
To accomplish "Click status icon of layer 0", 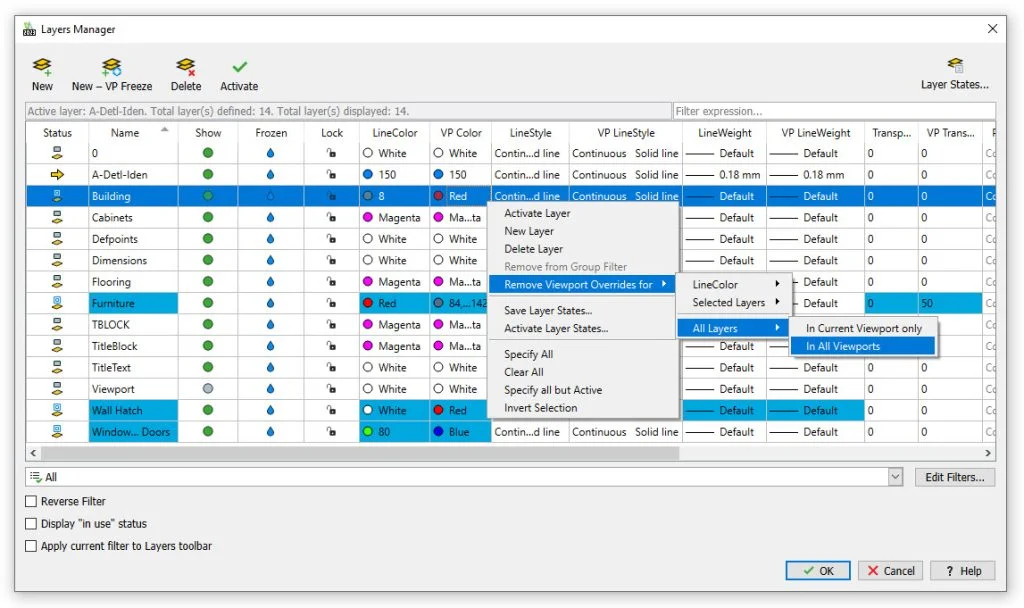I will (57, 154).
